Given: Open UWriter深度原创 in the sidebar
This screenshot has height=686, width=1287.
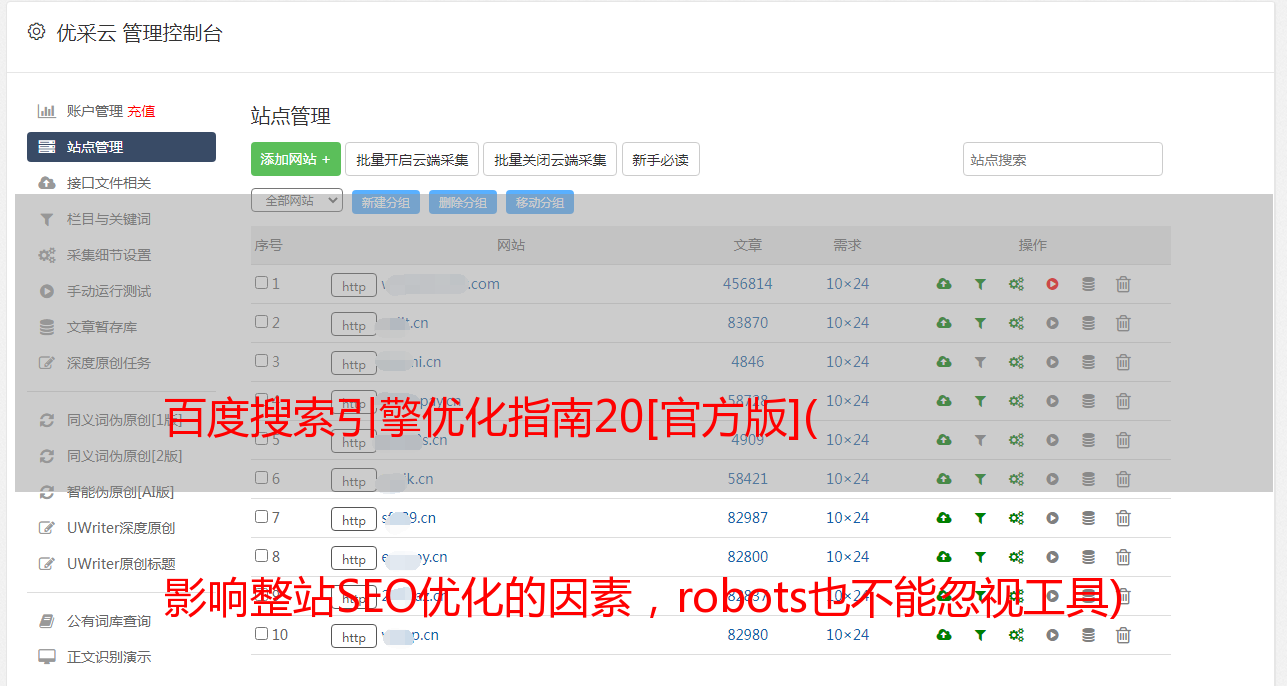Looking at the screenshot, I should point(121,528).
